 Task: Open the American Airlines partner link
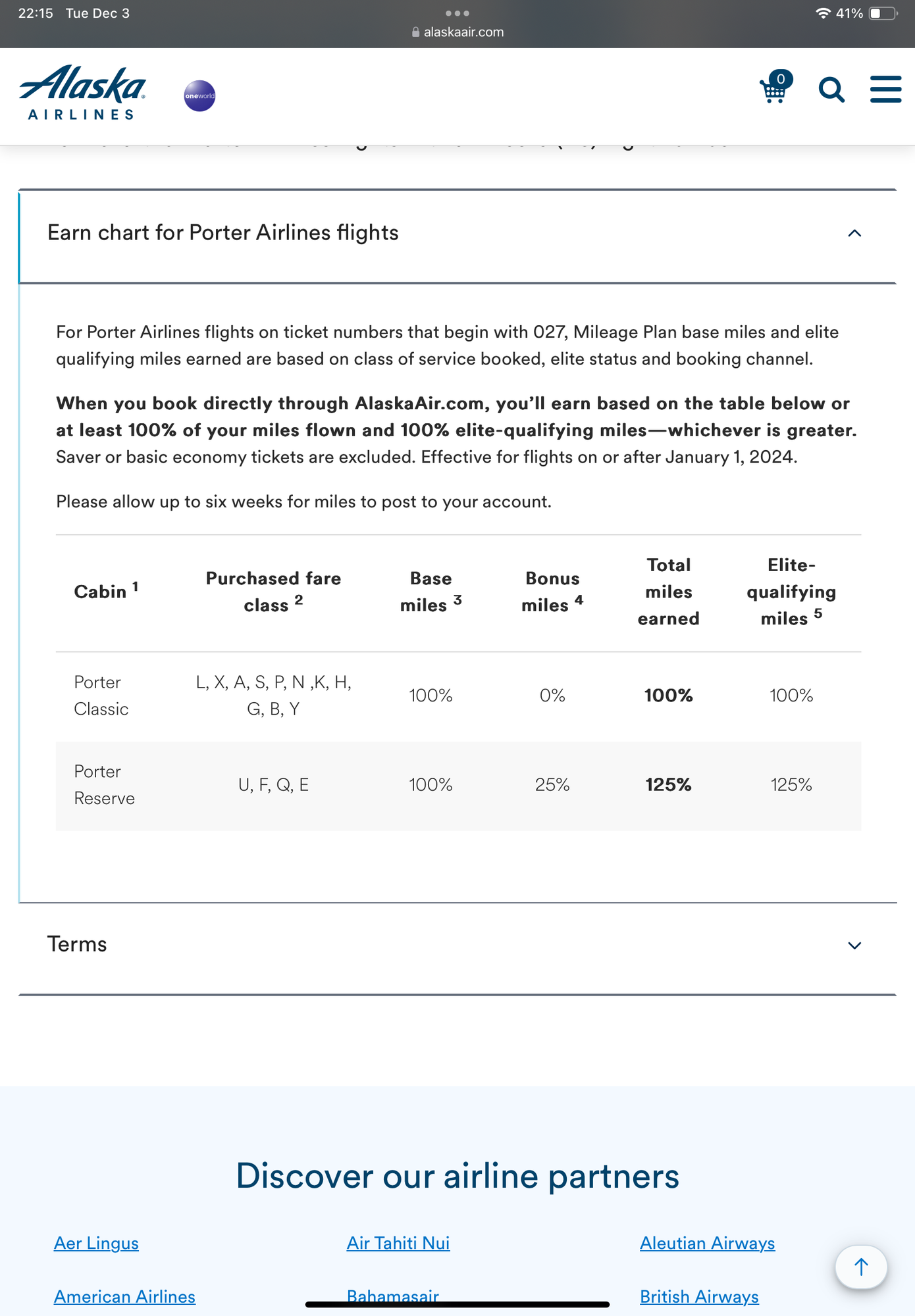124,1296
